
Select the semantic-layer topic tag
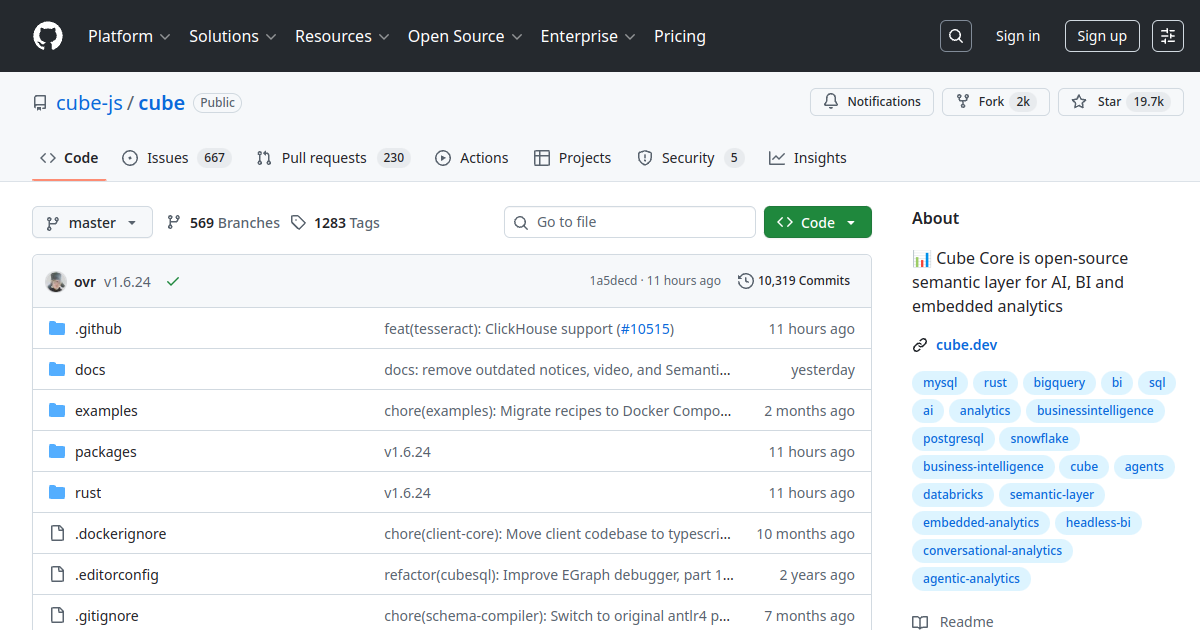(x=1051, y=494)
